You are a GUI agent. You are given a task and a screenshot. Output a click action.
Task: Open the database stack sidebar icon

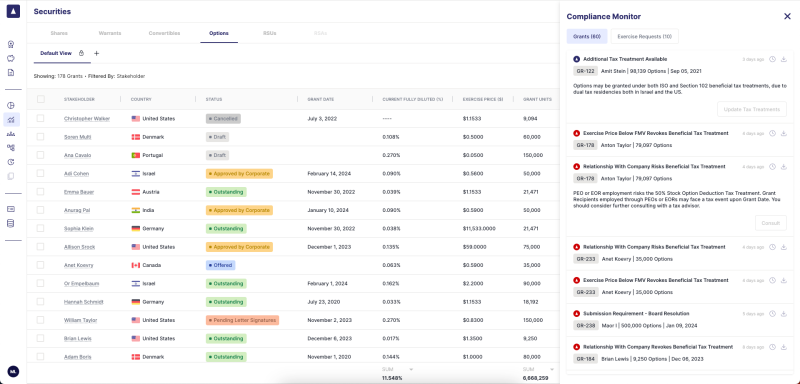tap(11, 223)
